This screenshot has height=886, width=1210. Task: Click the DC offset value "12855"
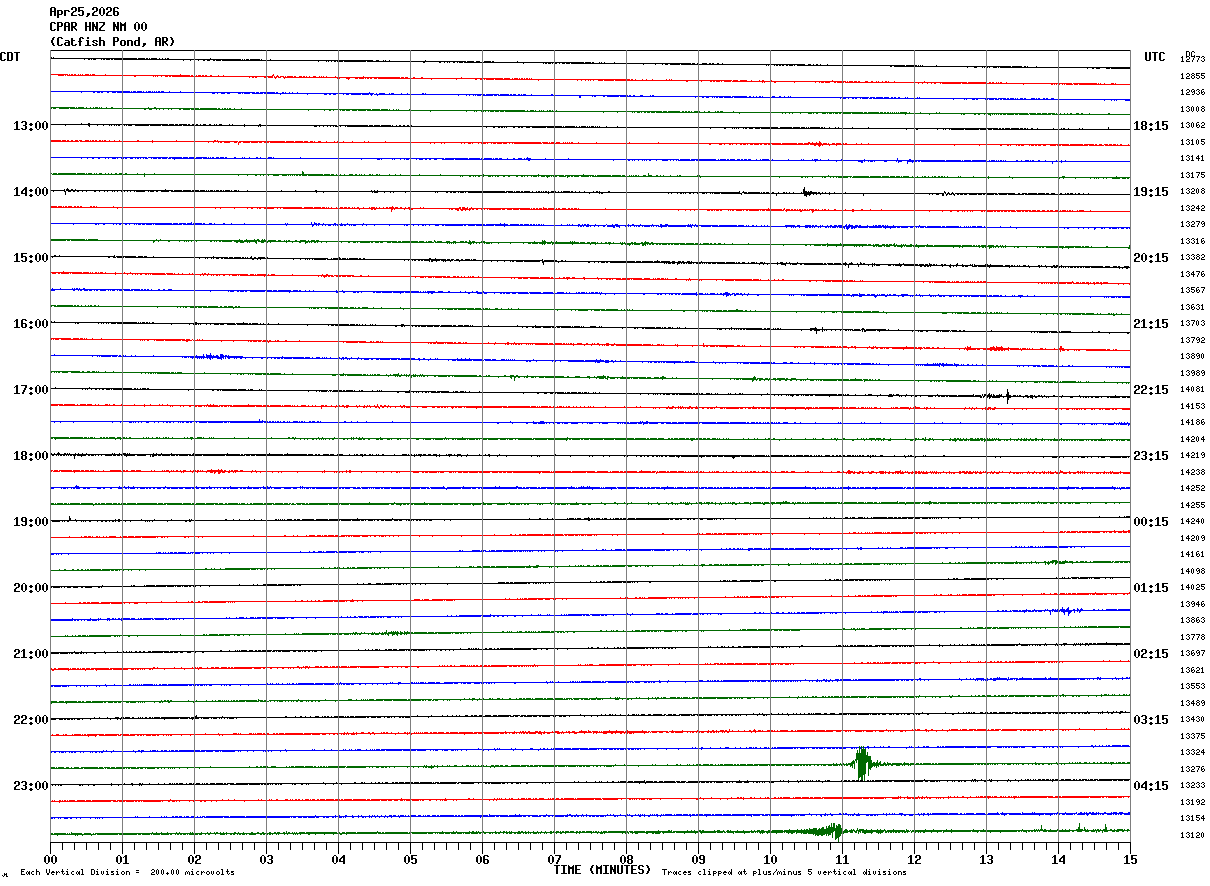[1192, 77]
